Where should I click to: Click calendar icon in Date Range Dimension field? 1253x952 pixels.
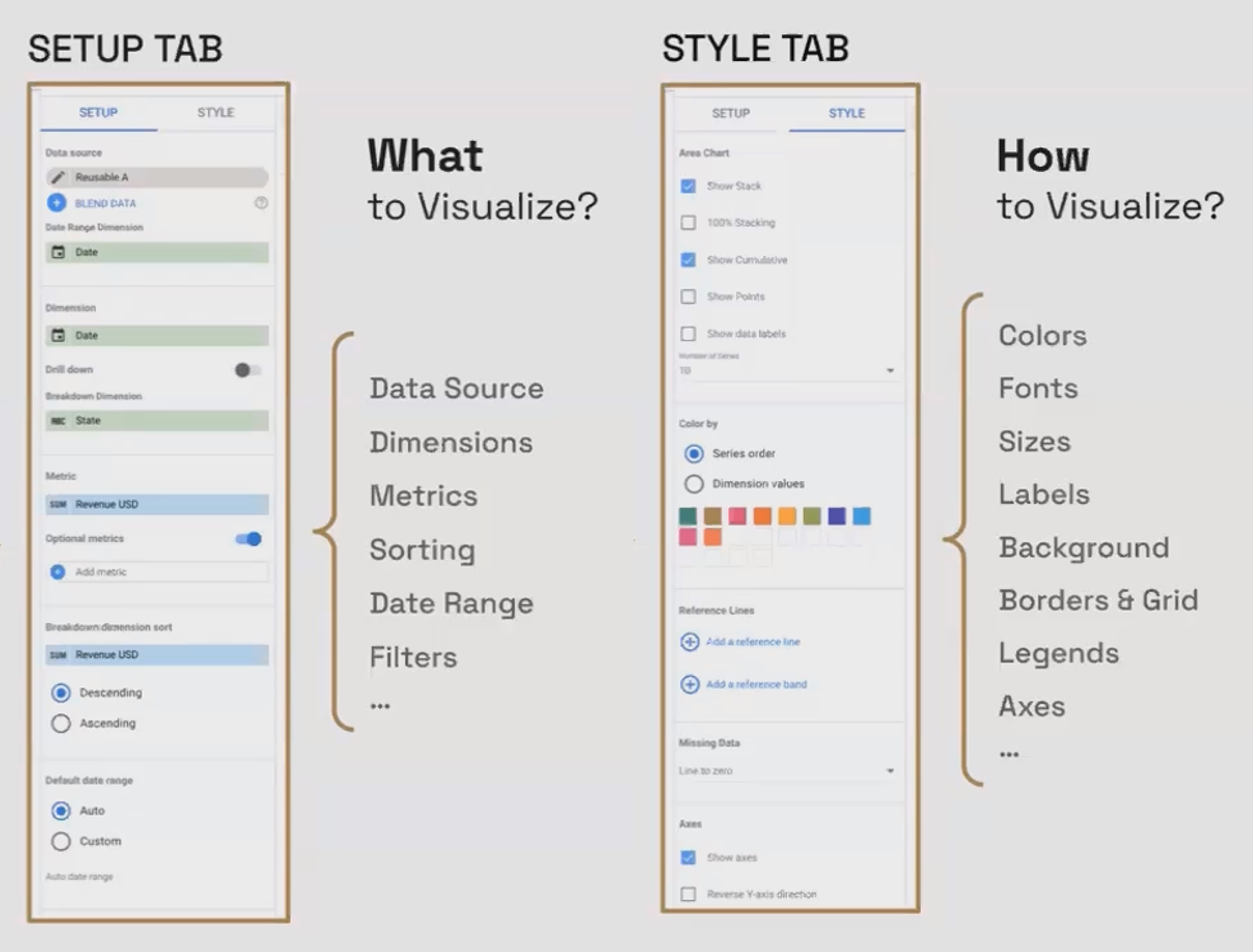(58, 252)
